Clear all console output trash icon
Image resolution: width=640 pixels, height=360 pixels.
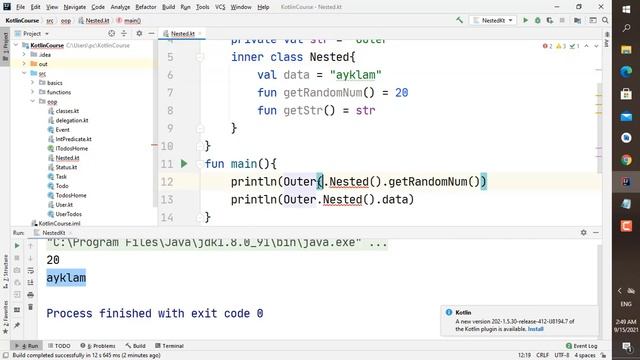(x=31, y=307)
